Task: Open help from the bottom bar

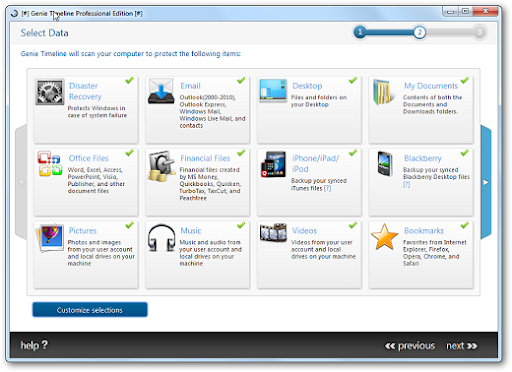Action: (x=34, y=345)
